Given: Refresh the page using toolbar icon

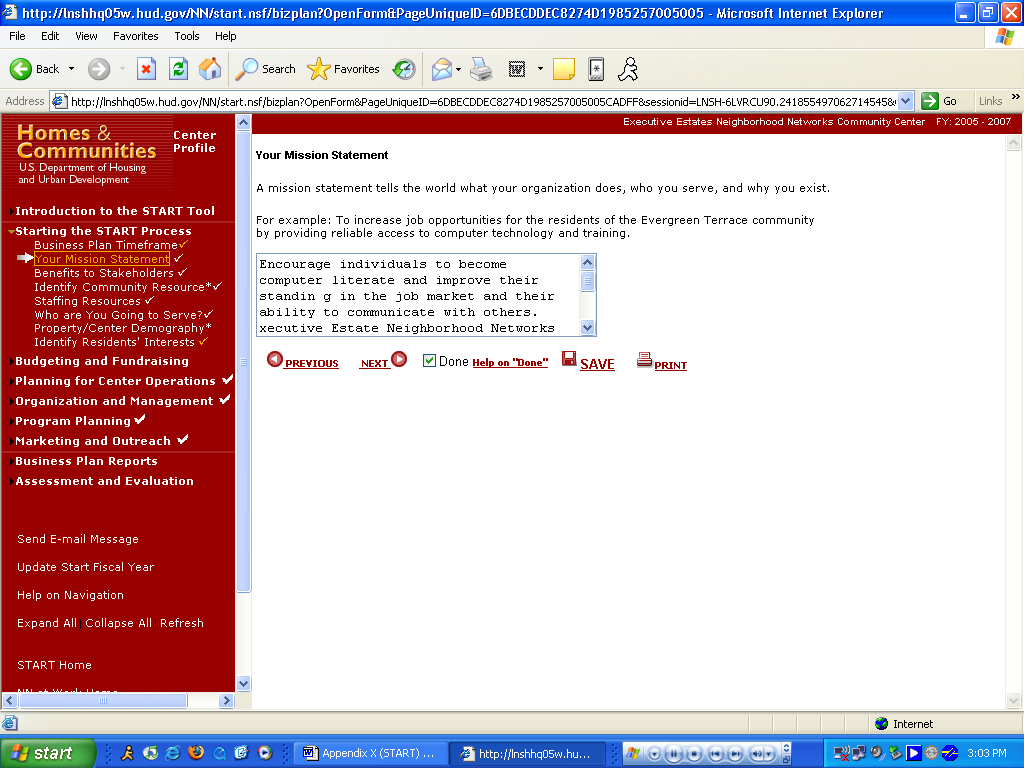Looking at the screenshot, I should tap(178, 69).
